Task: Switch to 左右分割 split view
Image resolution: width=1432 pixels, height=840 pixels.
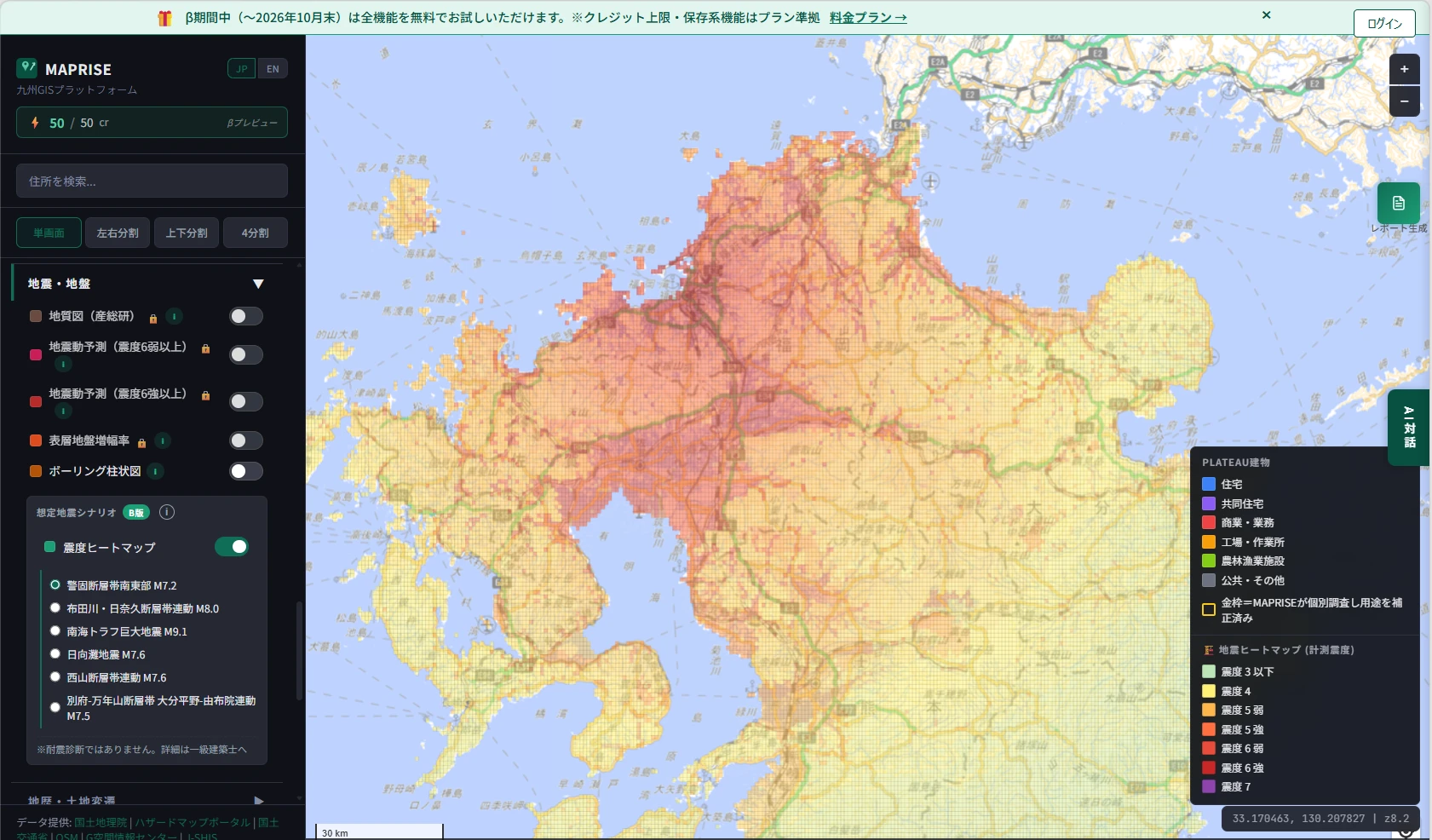Action: pyautogui.click(x=118, y=233)
